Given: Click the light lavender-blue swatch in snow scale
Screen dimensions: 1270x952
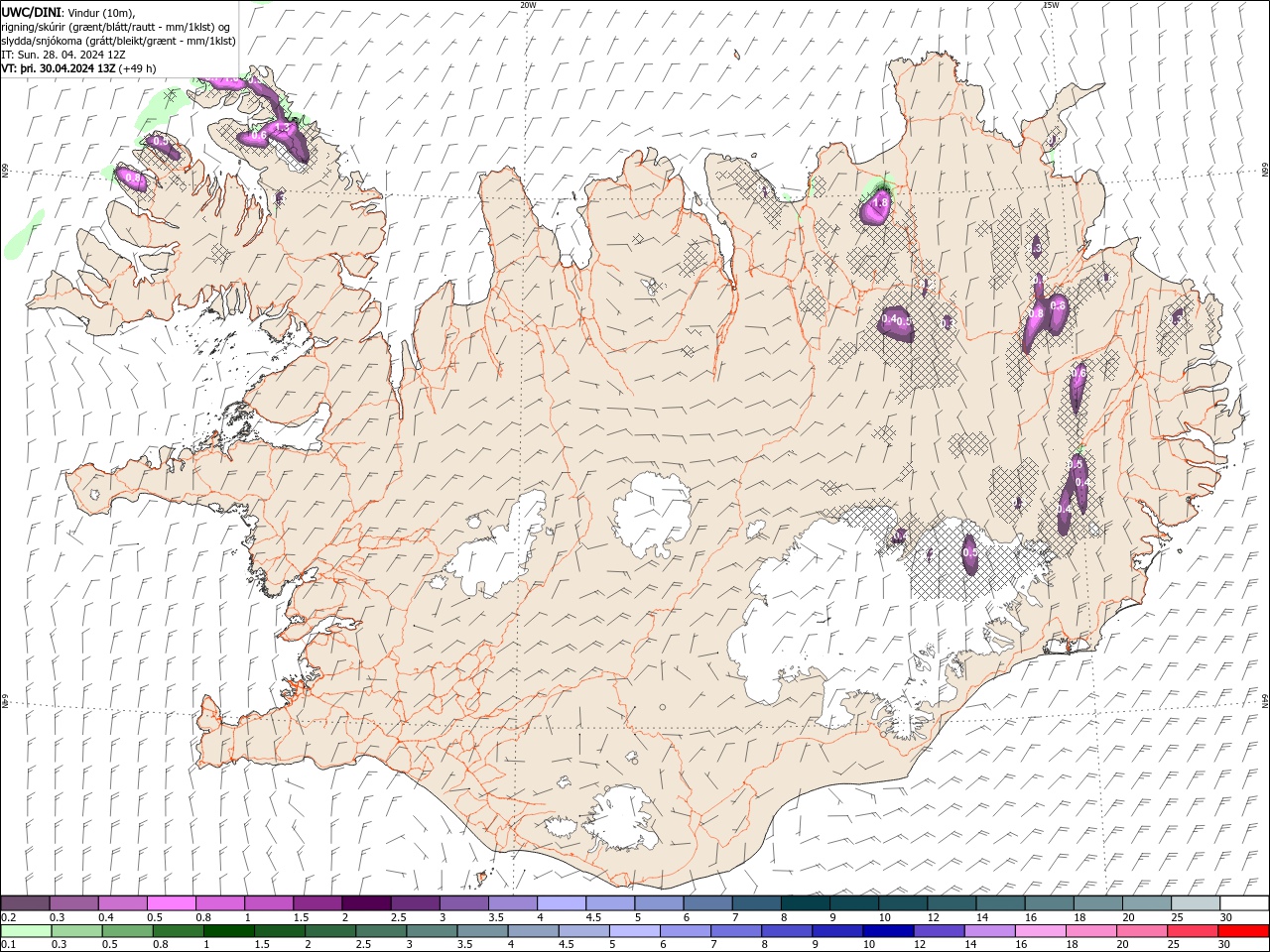Looking at the screenshot, I should pyautogui.click(x=562, y=902).
